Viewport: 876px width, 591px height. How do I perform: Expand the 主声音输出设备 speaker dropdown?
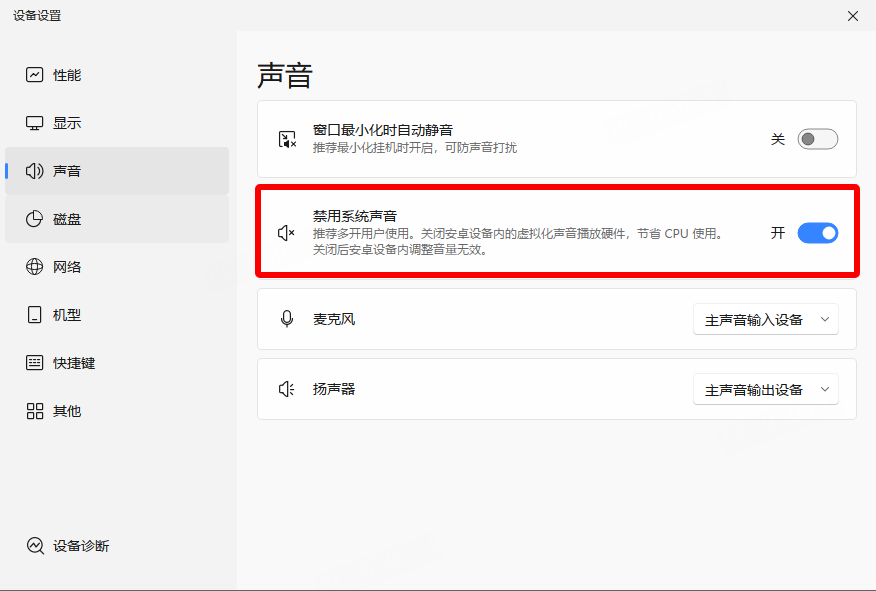coord(765,390)
